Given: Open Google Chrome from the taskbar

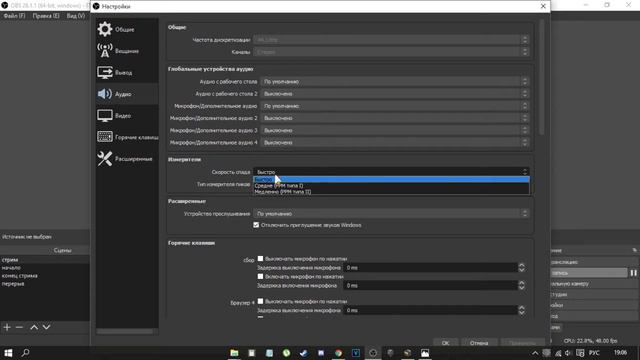Looking at the screenshot, I should coord(338,353).
